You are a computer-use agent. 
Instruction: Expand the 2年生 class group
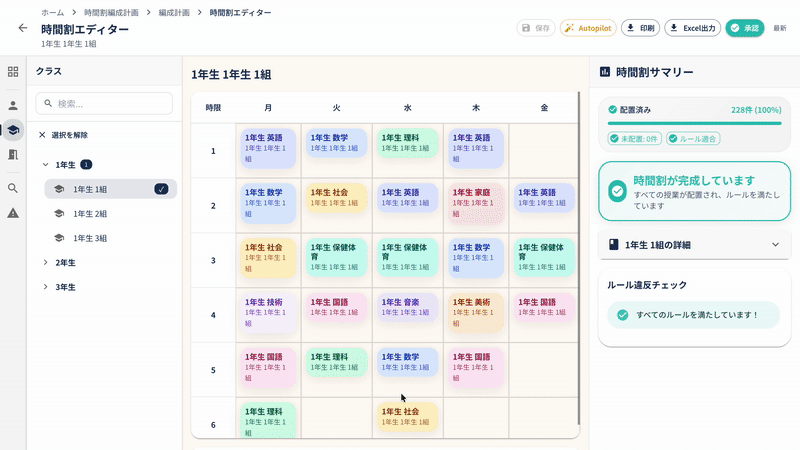46,263
